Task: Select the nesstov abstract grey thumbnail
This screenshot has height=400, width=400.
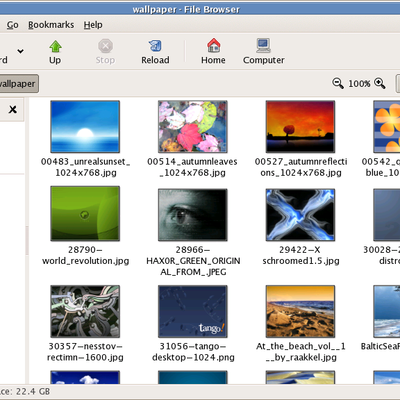Action: coord(85,311)
